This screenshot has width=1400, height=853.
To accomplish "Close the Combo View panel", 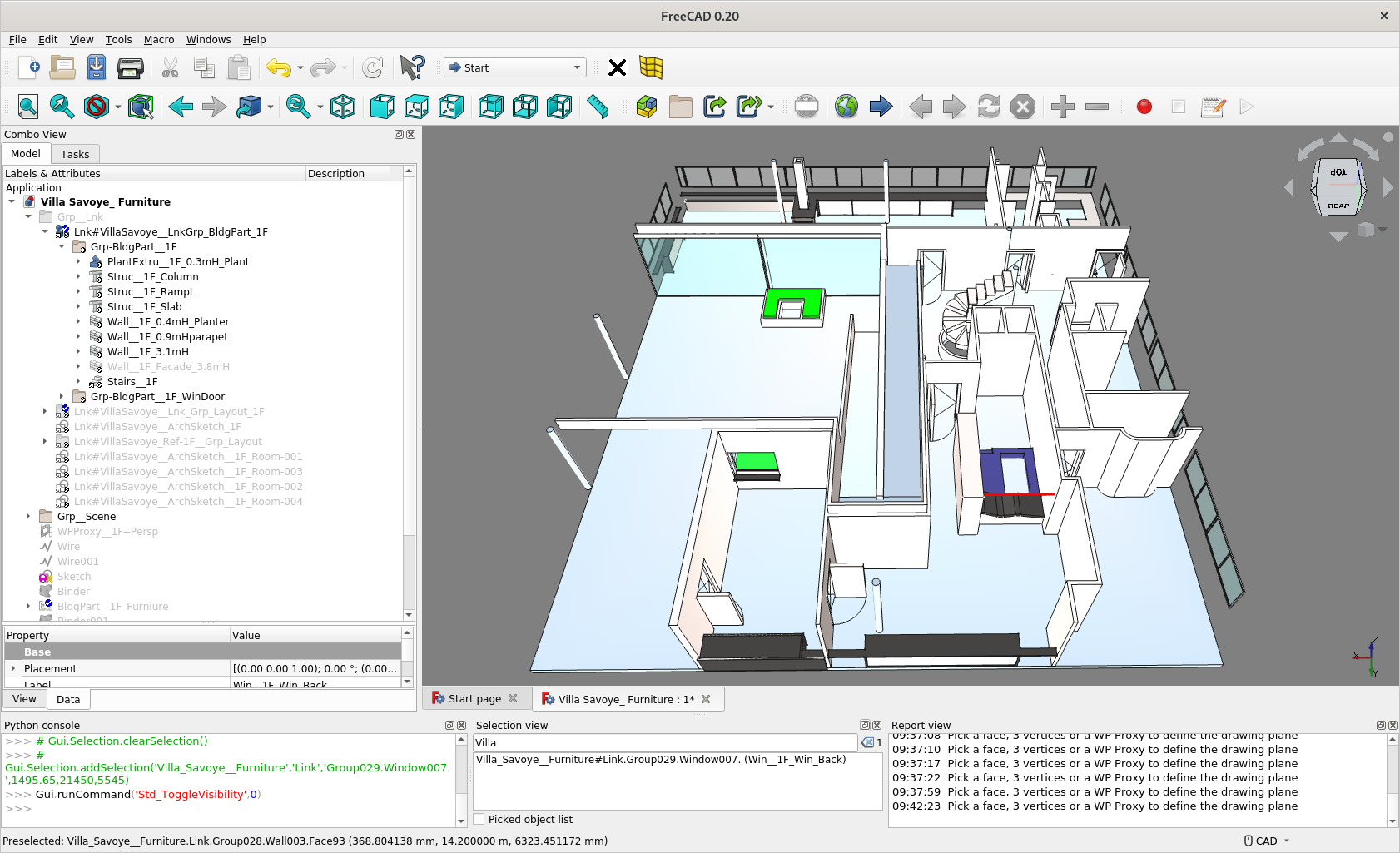I will click(x=410, y=134).
